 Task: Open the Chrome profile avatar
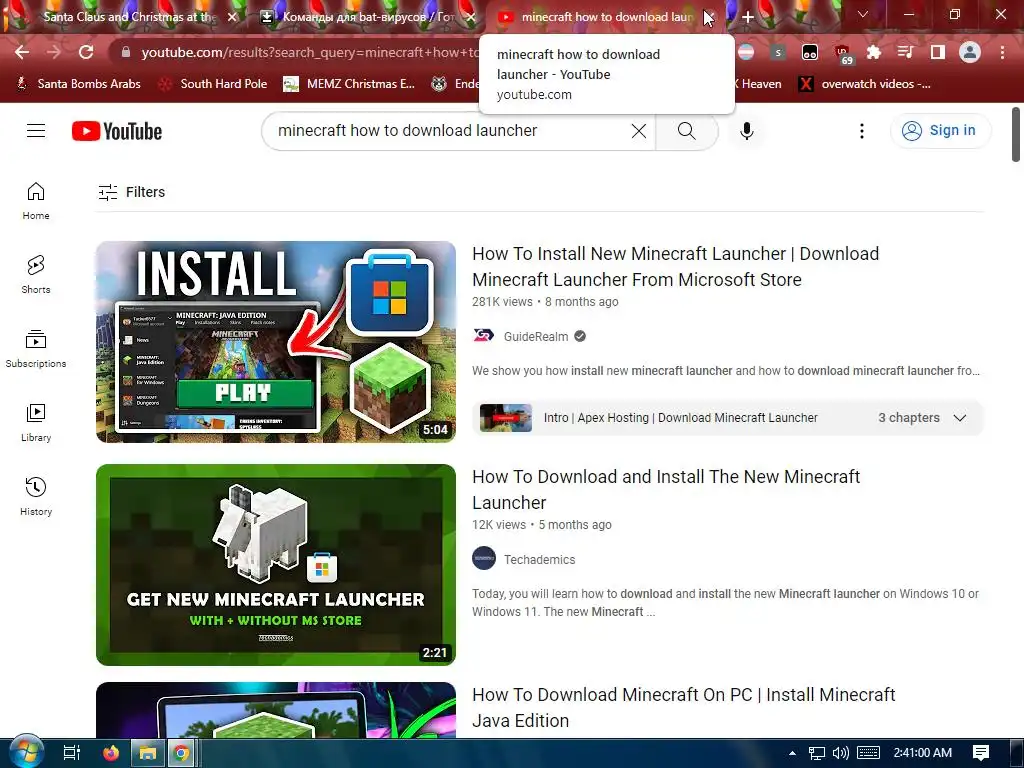(970, 52)
